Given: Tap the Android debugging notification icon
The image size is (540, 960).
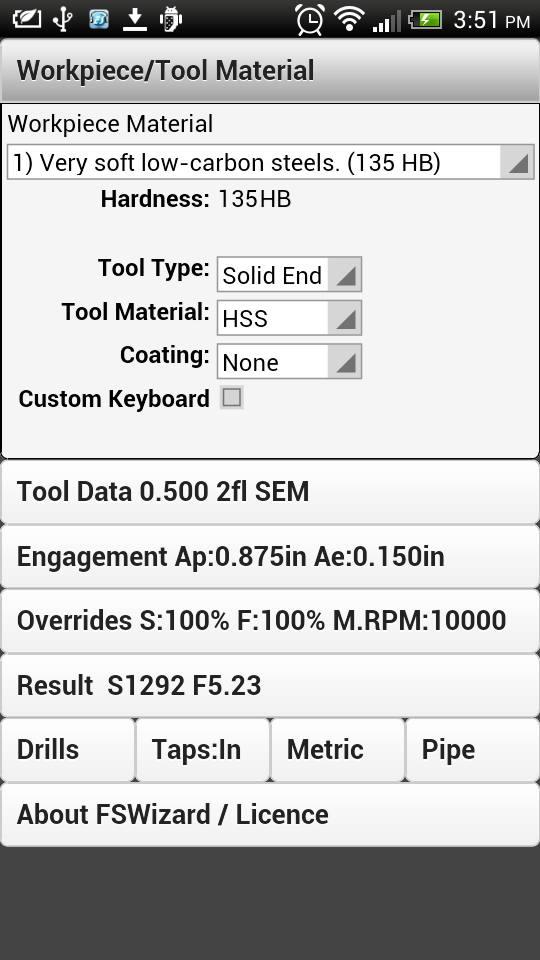Looking at the screenshot, I should 171,19.
